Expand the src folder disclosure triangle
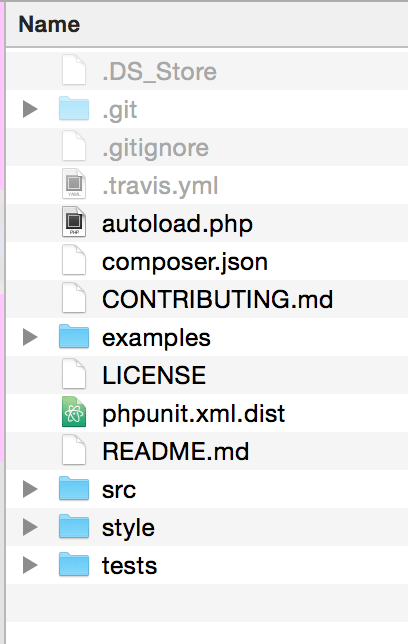The height and width of the screenshot is (644, 408). pyautogui.click(x=30, y=489)
